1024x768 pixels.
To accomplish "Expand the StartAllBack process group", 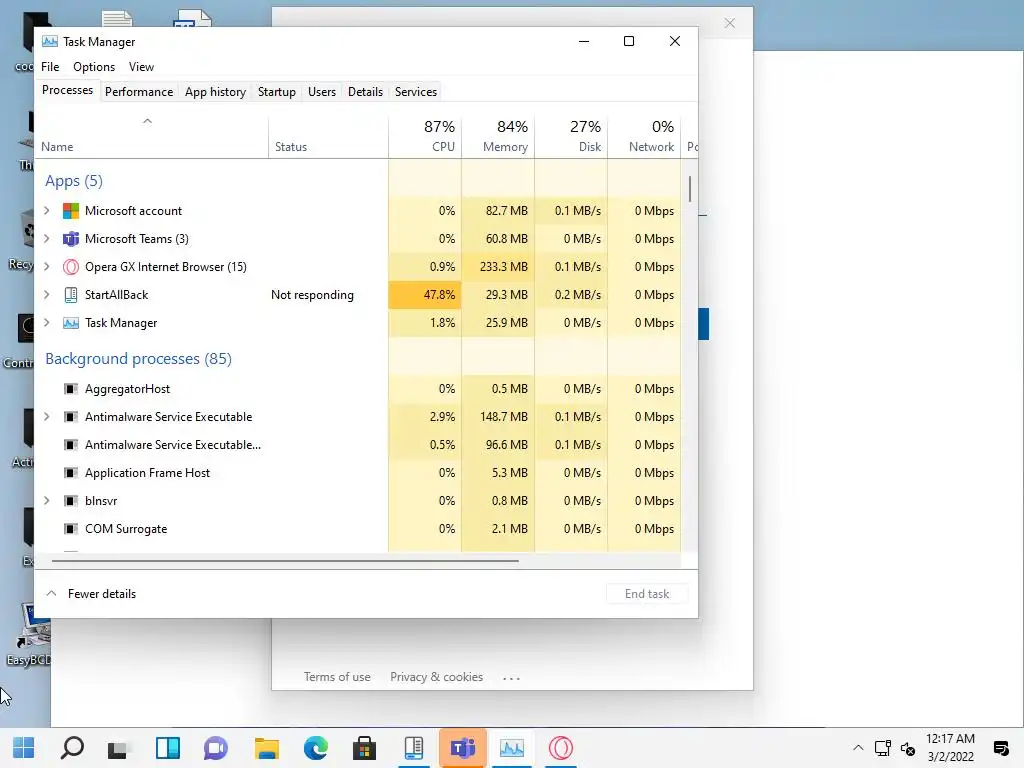I will 47,295.
